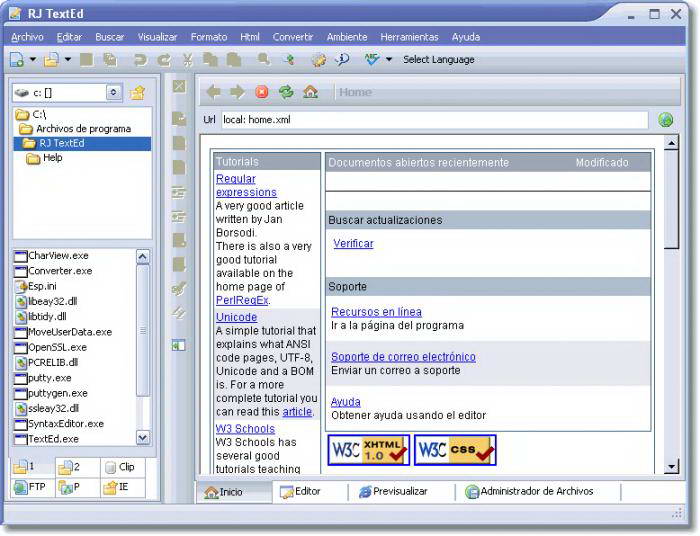Viewport: 700px width, 536px height.
Task: Open the Convertir menu
Action: pos(293,37)
